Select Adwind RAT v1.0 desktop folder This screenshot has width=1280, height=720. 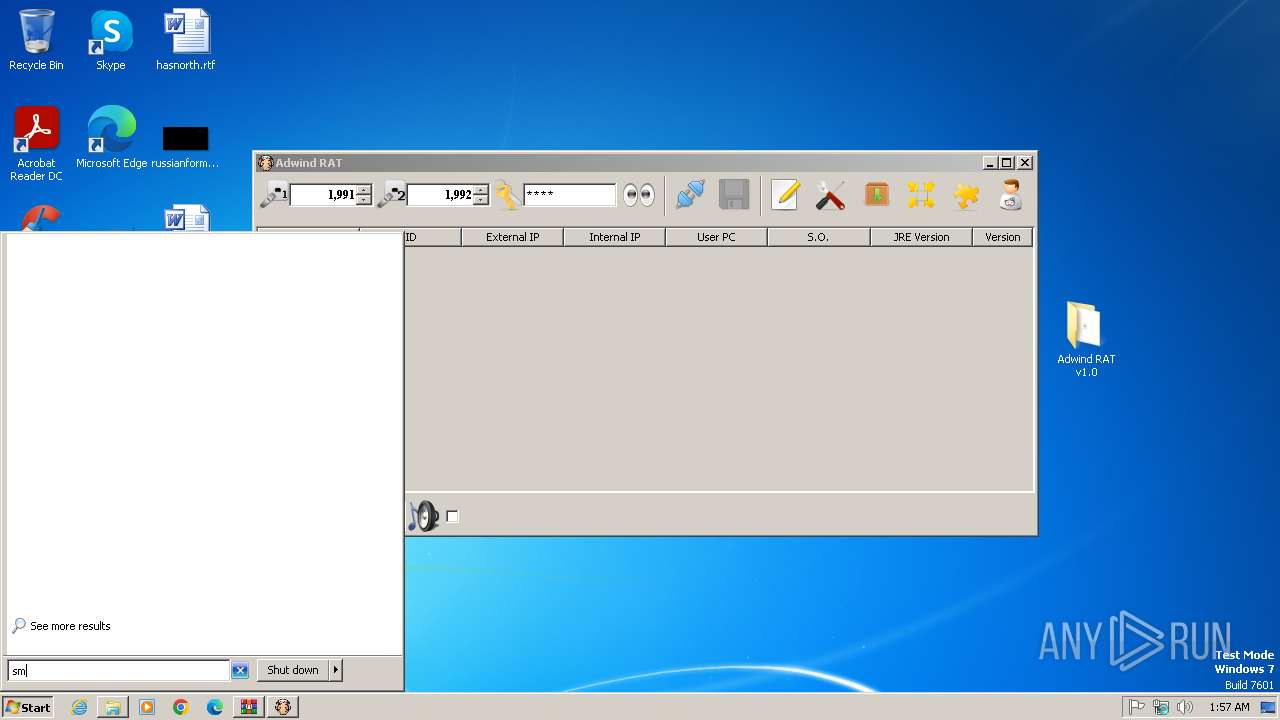click(x=1086, y=339)
